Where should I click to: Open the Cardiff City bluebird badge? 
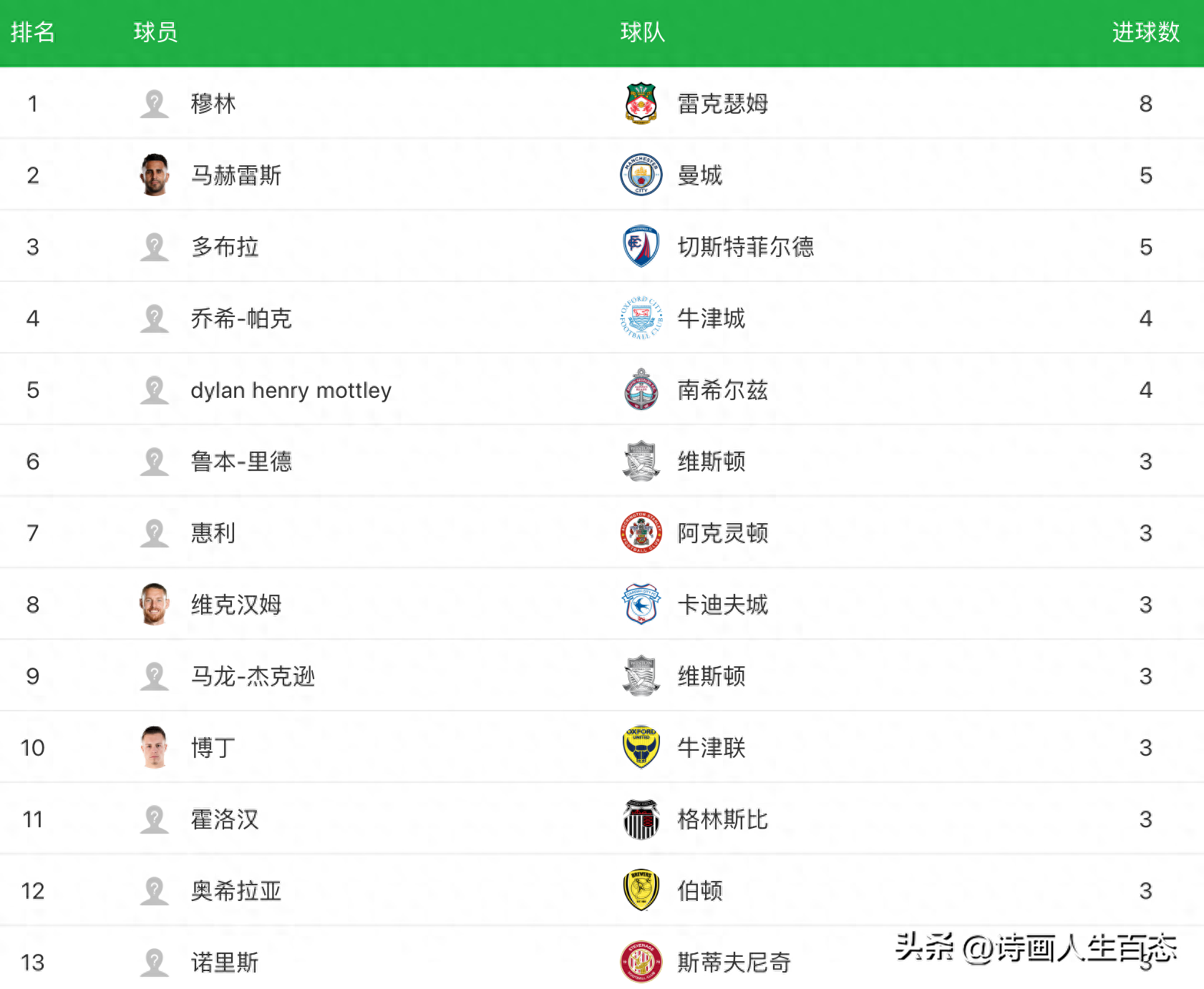[x=641, y=604]
